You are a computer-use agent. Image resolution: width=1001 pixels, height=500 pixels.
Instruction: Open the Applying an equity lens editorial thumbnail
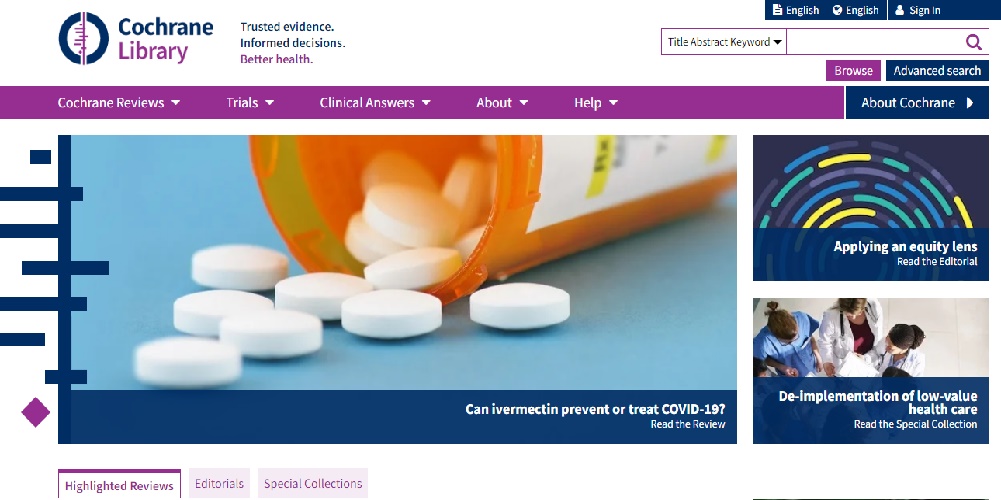pos(871,208)
